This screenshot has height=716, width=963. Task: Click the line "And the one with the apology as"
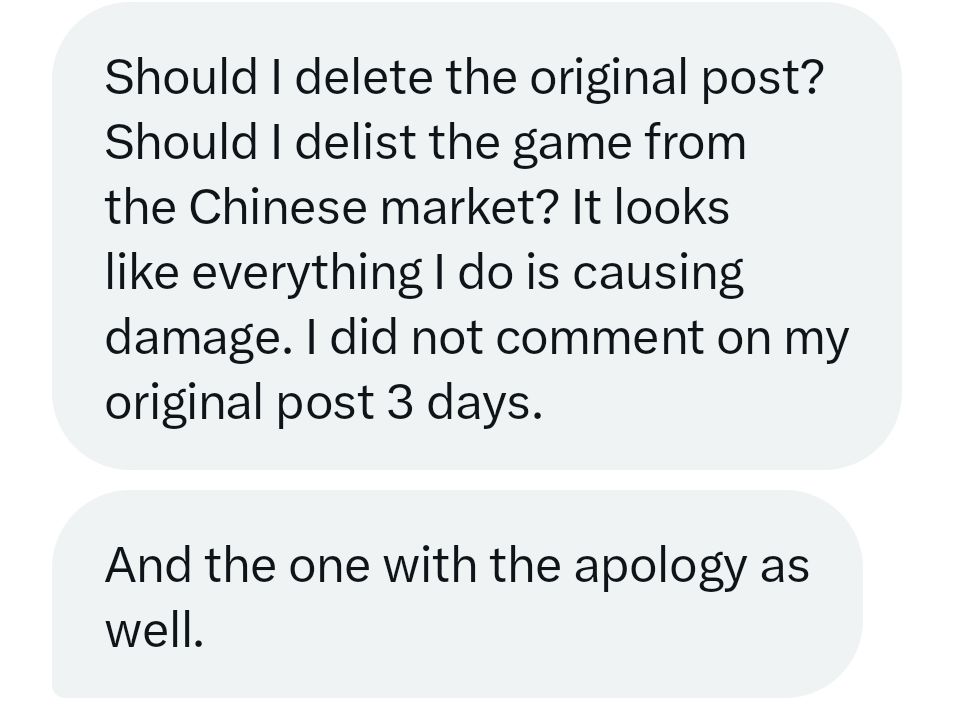(x=456, y=565)
